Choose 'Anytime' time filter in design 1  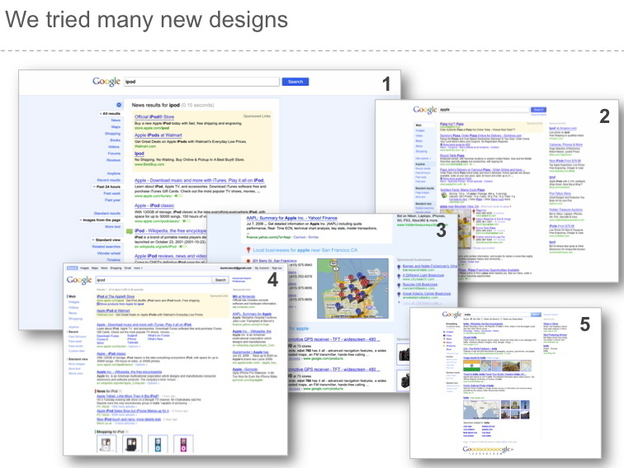[x=114, y=174]
